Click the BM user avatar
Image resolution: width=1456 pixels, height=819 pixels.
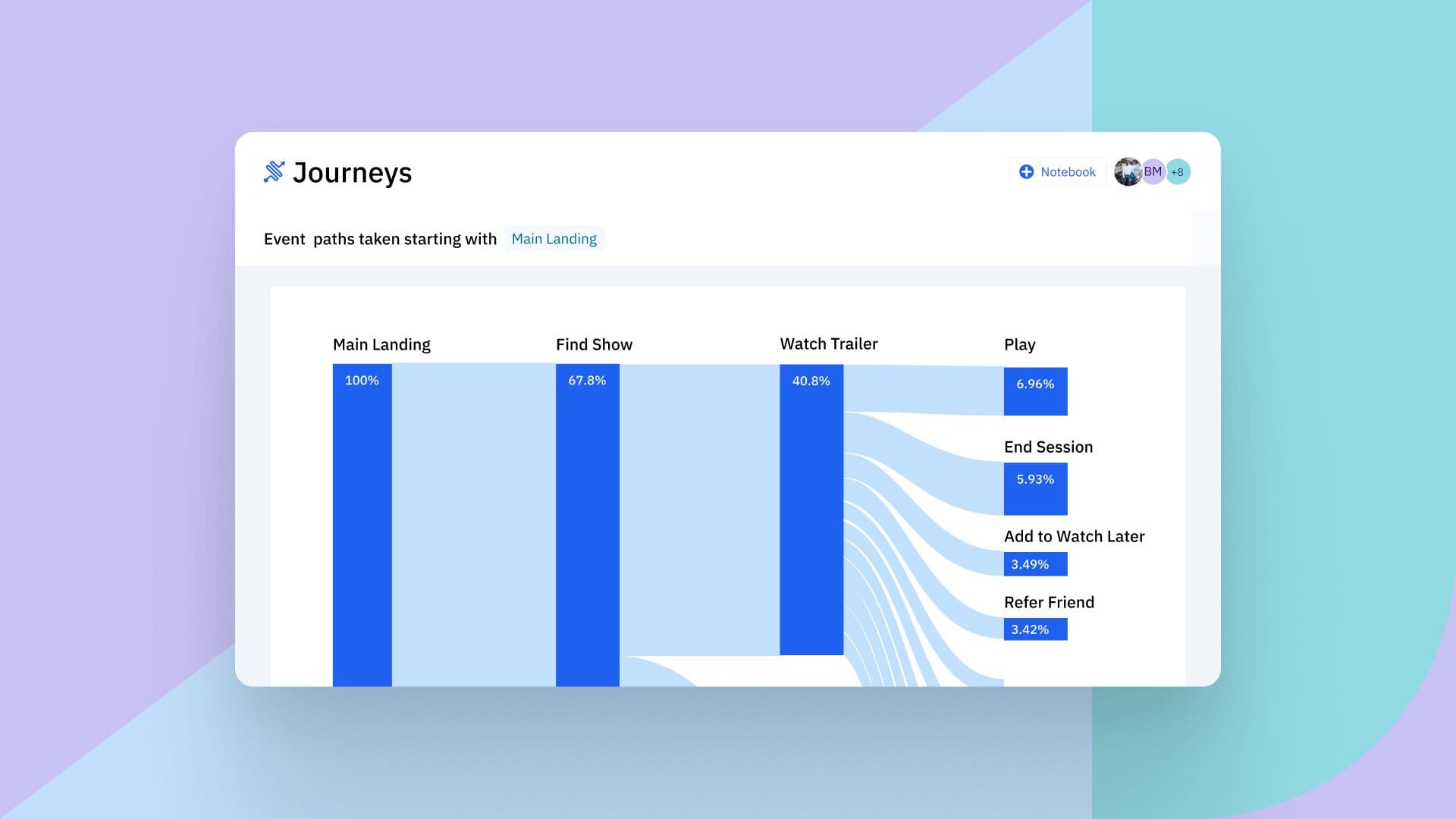[1153, 172]
